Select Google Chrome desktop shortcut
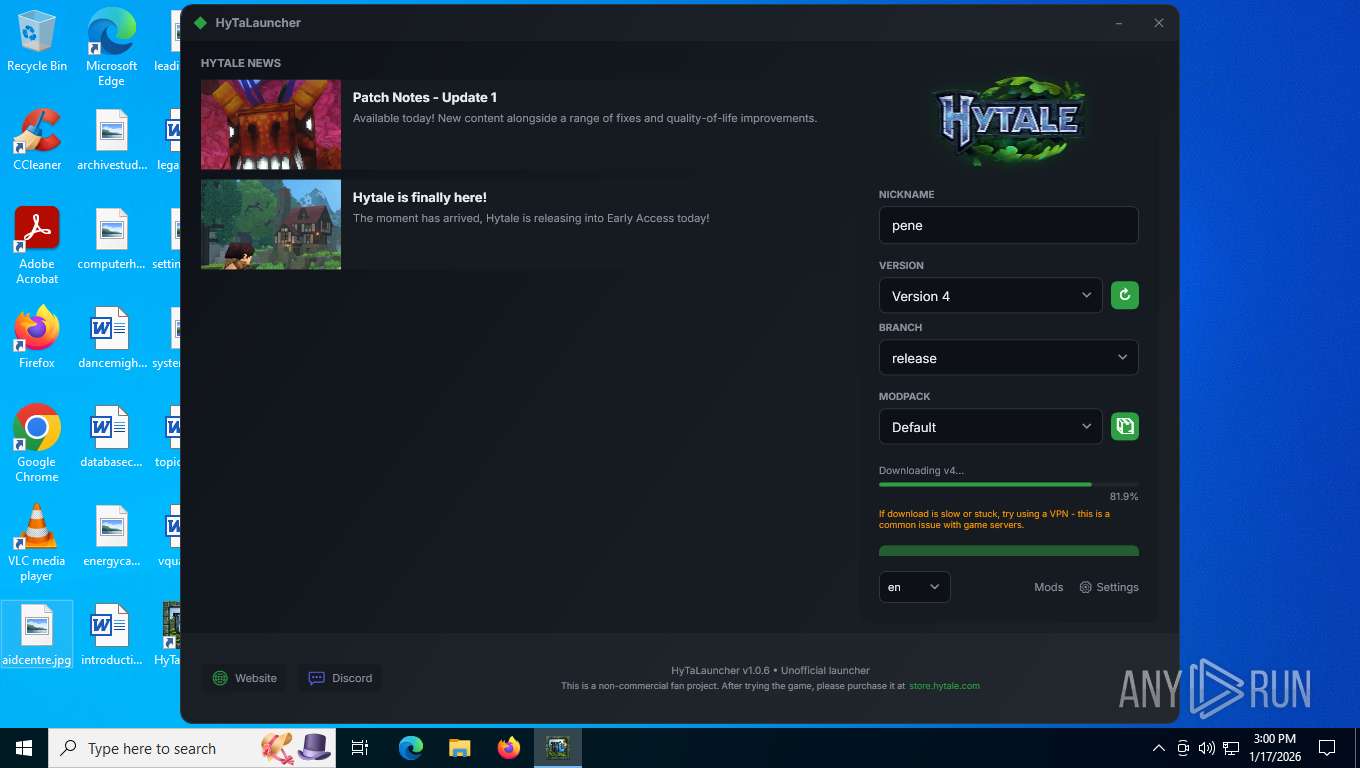Image resolution: width=1360 pixels, height=768 pixels. [37, 444]
